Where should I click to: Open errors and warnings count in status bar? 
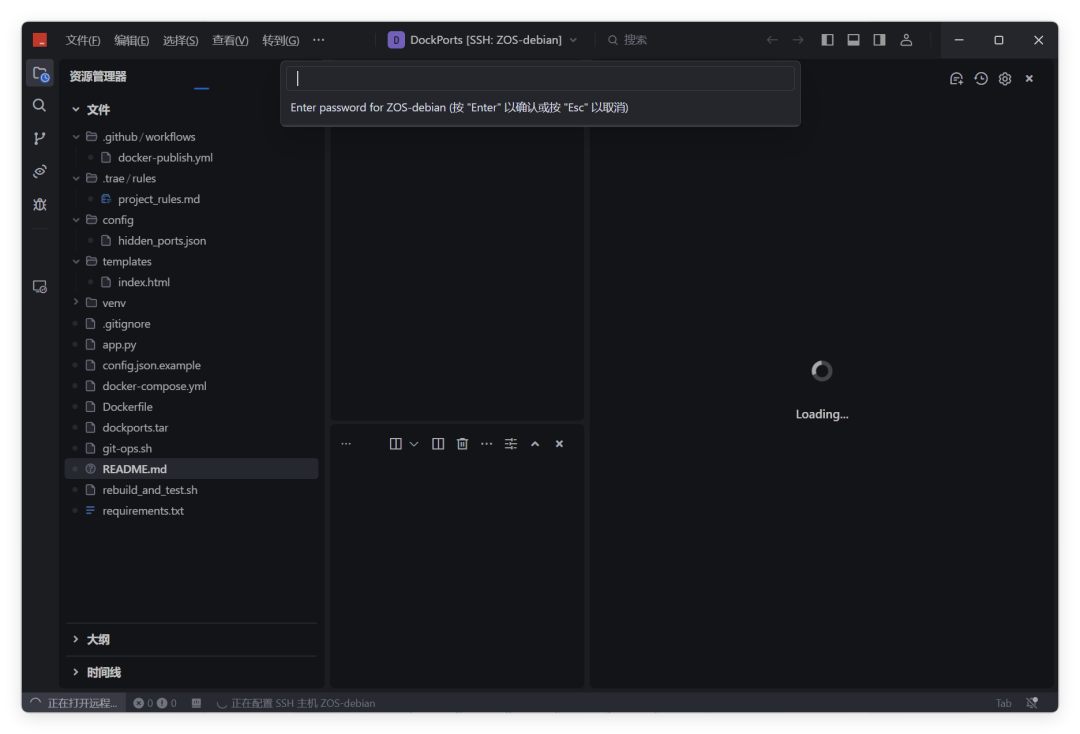tap(155, 703)
